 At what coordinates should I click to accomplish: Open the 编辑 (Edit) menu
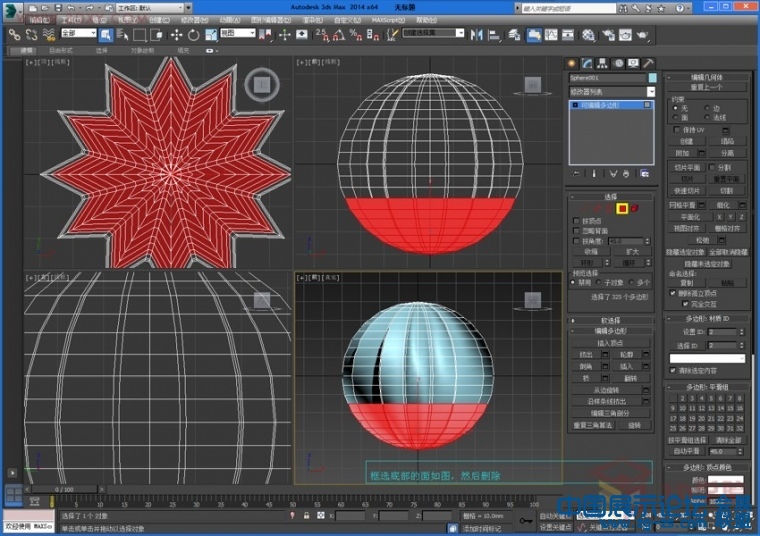pos(39,20)
